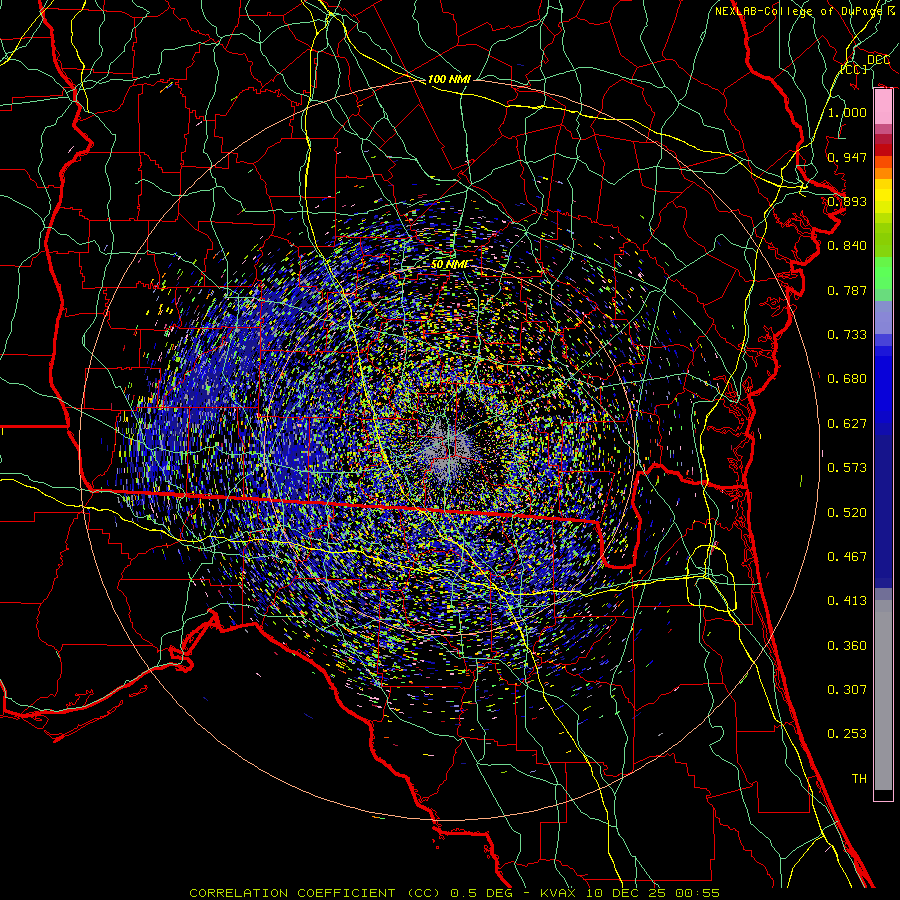This screenshot has width=900, height=900.
Task: Click the Correlation Coefficient KVAX caption
Action: [x=454, y=893]
